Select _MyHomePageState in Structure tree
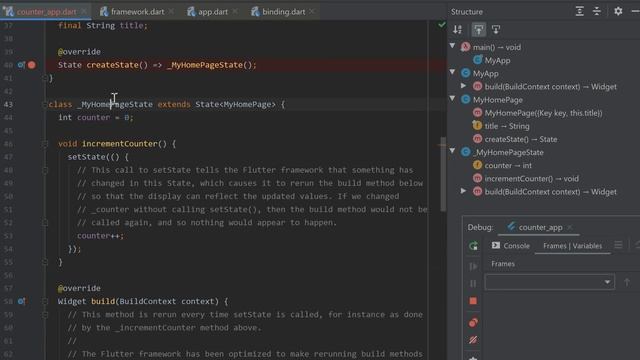 point(509,152)
